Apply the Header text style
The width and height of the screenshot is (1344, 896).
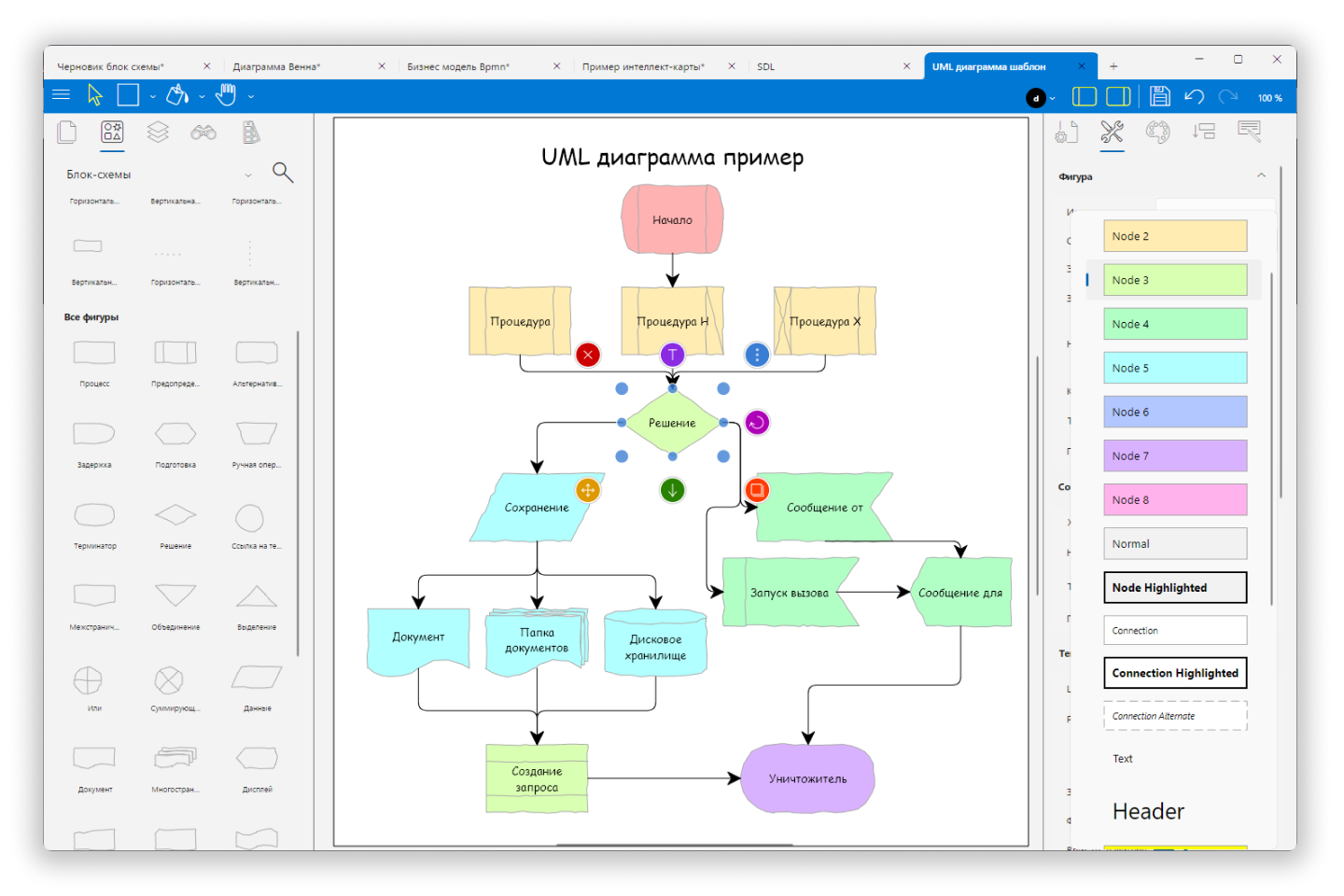pos(1148,812)
